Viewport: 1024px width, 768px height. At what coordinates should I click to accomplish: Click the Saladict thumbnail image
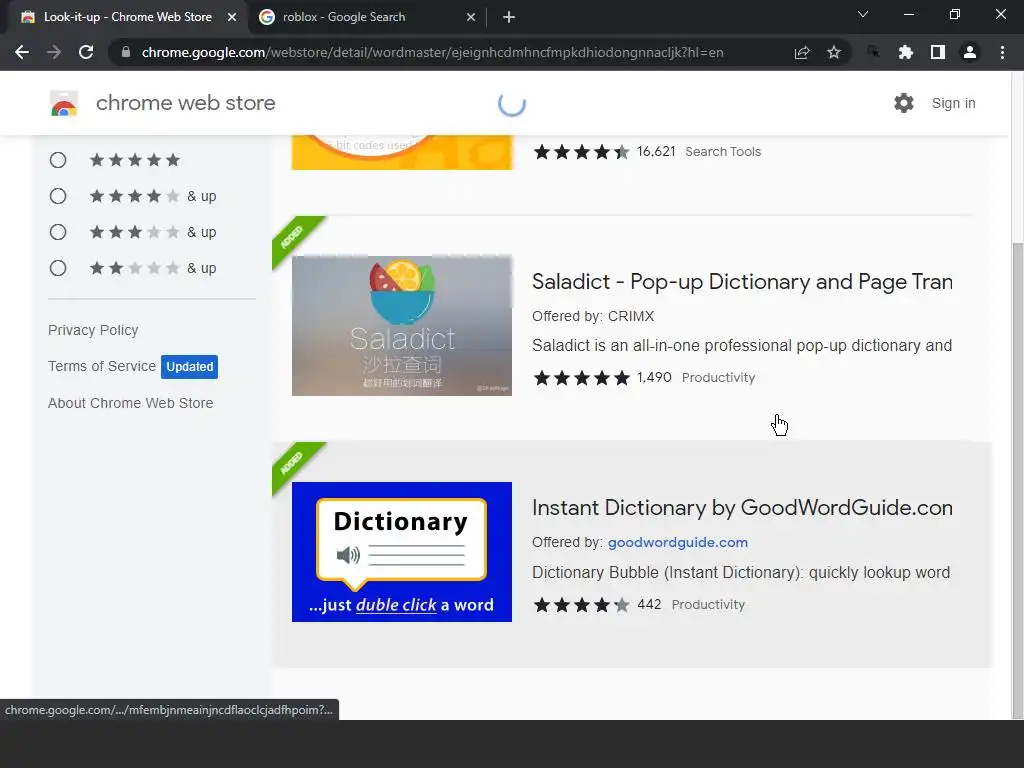[x=402, y=325]
